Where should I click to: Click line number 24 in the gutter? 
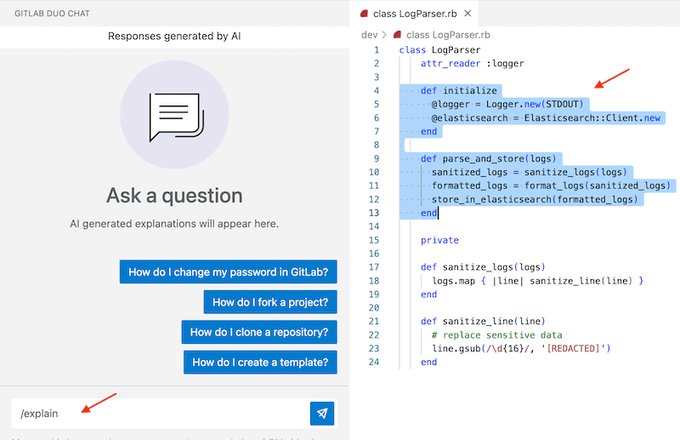pyautogui.click(x=374, y=362)
